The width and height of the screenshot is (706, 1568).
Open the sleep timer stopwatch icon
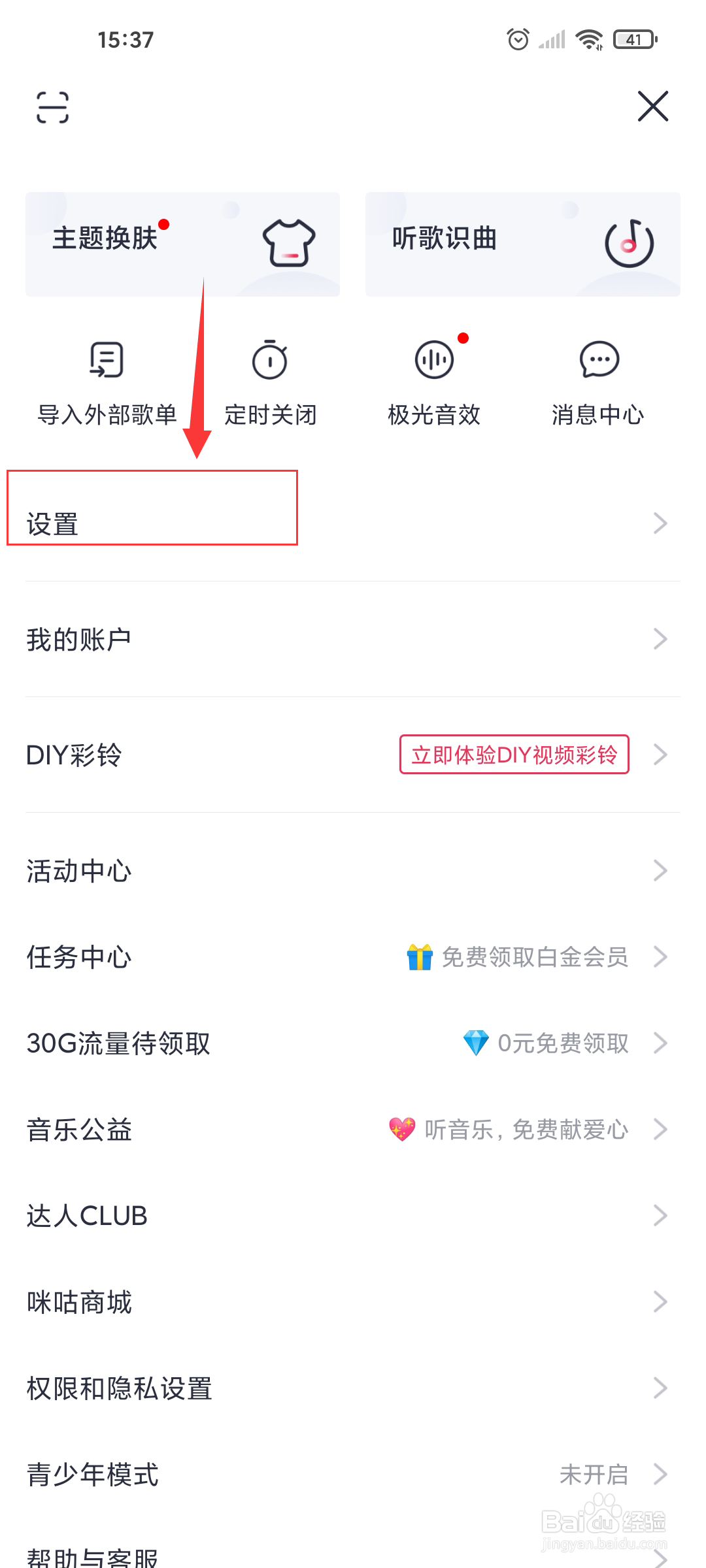click(270, 360)
